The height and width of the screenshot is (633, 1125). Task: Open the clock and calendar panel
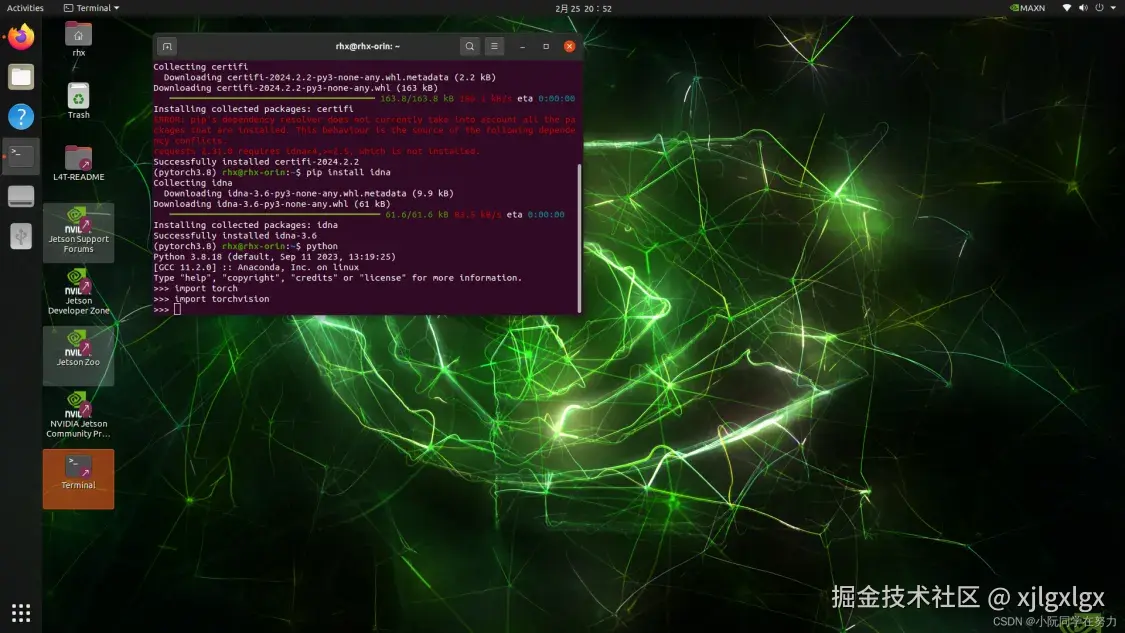583,9
